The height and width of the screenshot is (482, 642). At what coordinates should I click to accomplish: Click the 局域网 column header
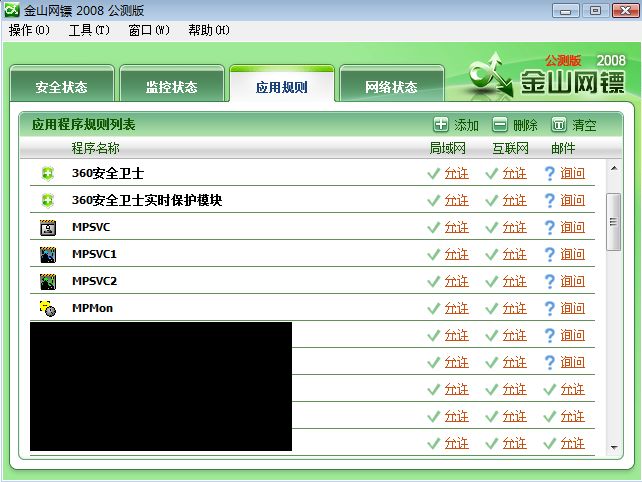[448, 148]
